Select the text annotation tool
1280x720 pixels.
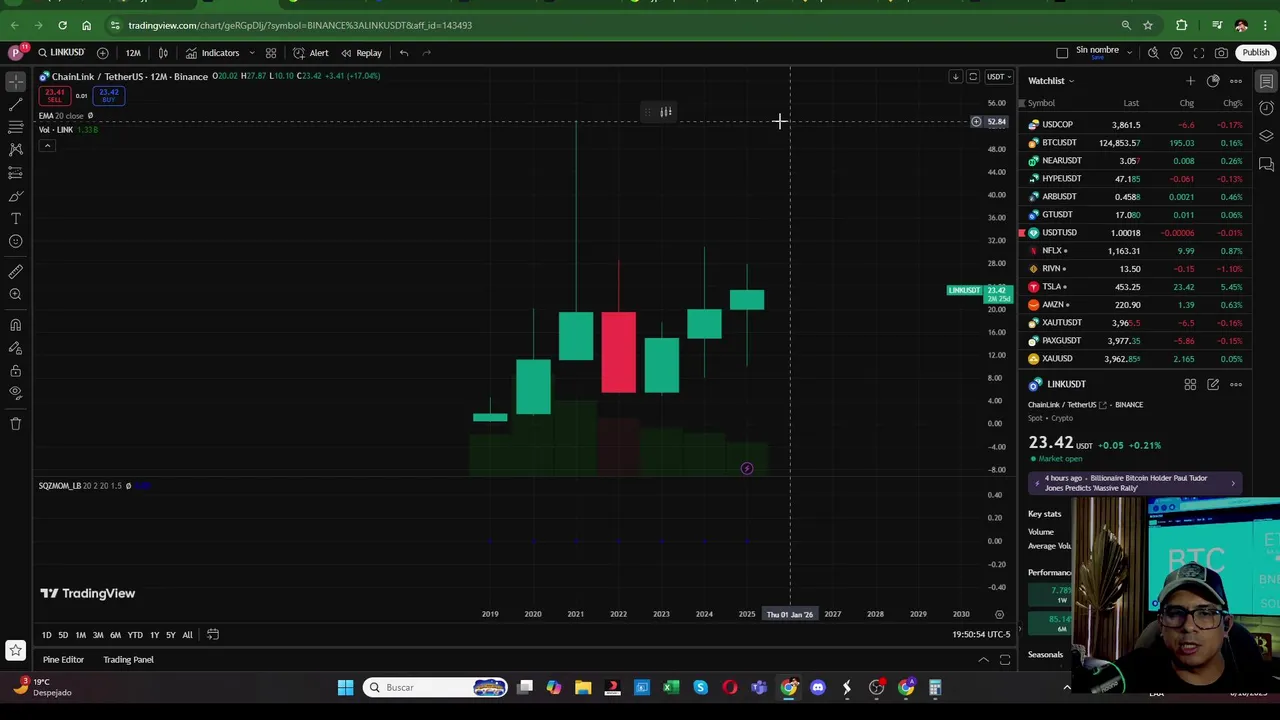point(15,218)
